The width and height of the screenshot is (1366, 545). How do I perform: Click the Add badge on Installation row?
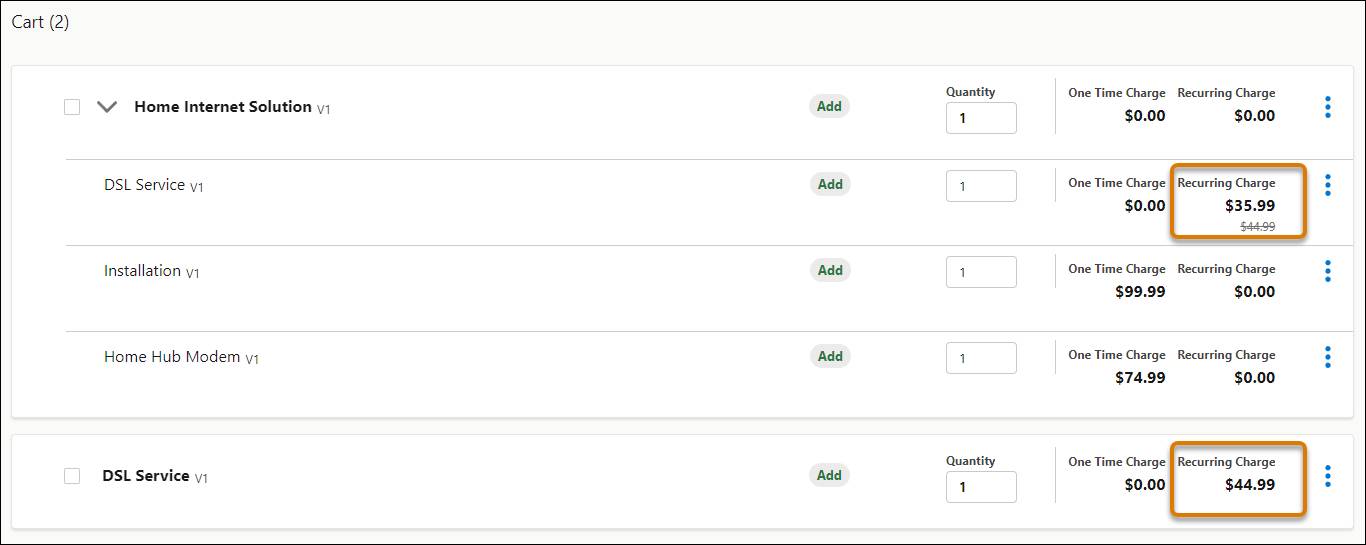coord(830,270)
